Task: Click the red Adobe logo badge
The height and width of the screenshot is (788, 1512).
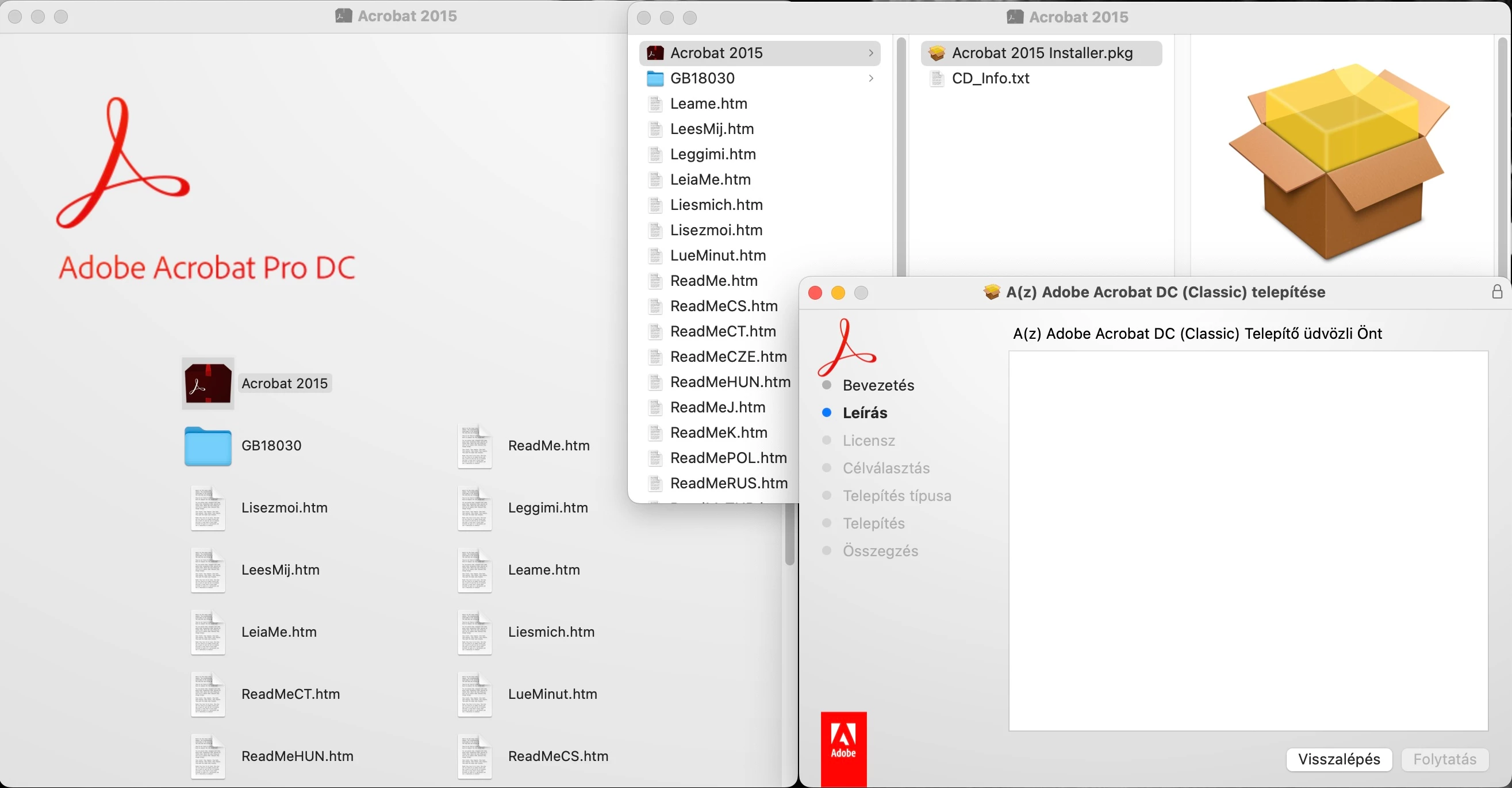Action: 843,744
